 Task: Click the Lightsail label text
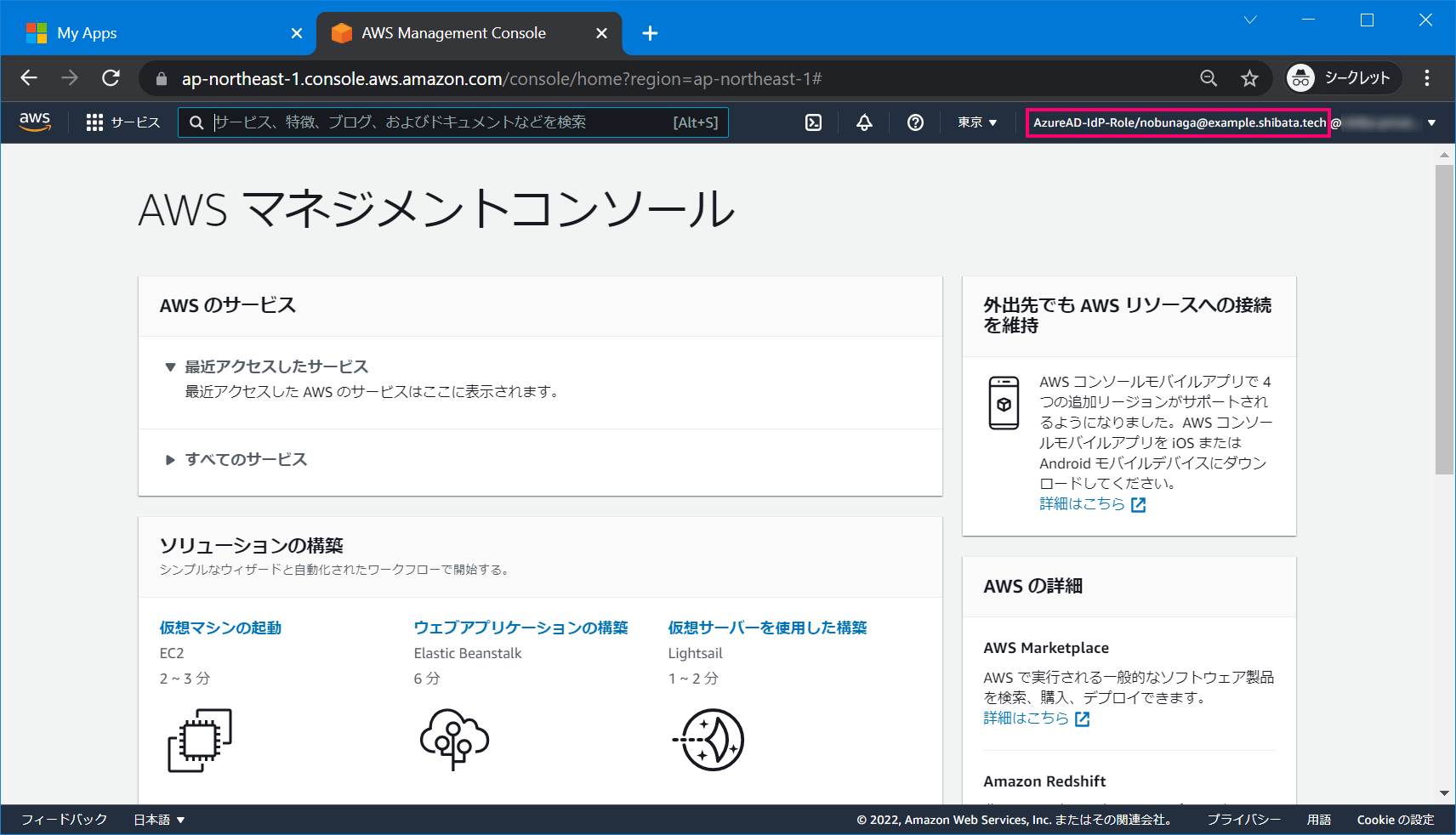(x=695, y=653)
